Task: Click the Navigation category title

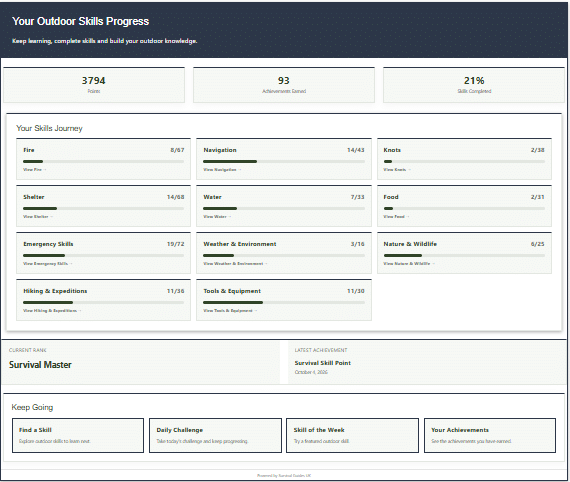Action: click(x=220, y=150)
